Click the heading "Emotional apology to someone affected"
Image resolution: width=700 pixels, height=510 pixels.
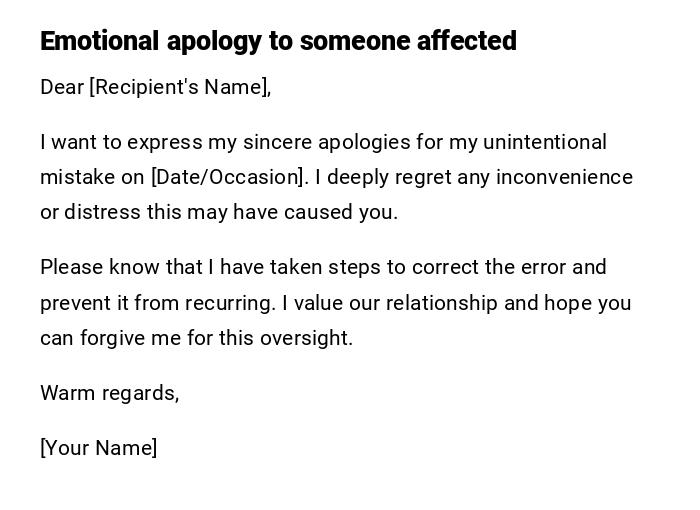(x=278, y=41)
